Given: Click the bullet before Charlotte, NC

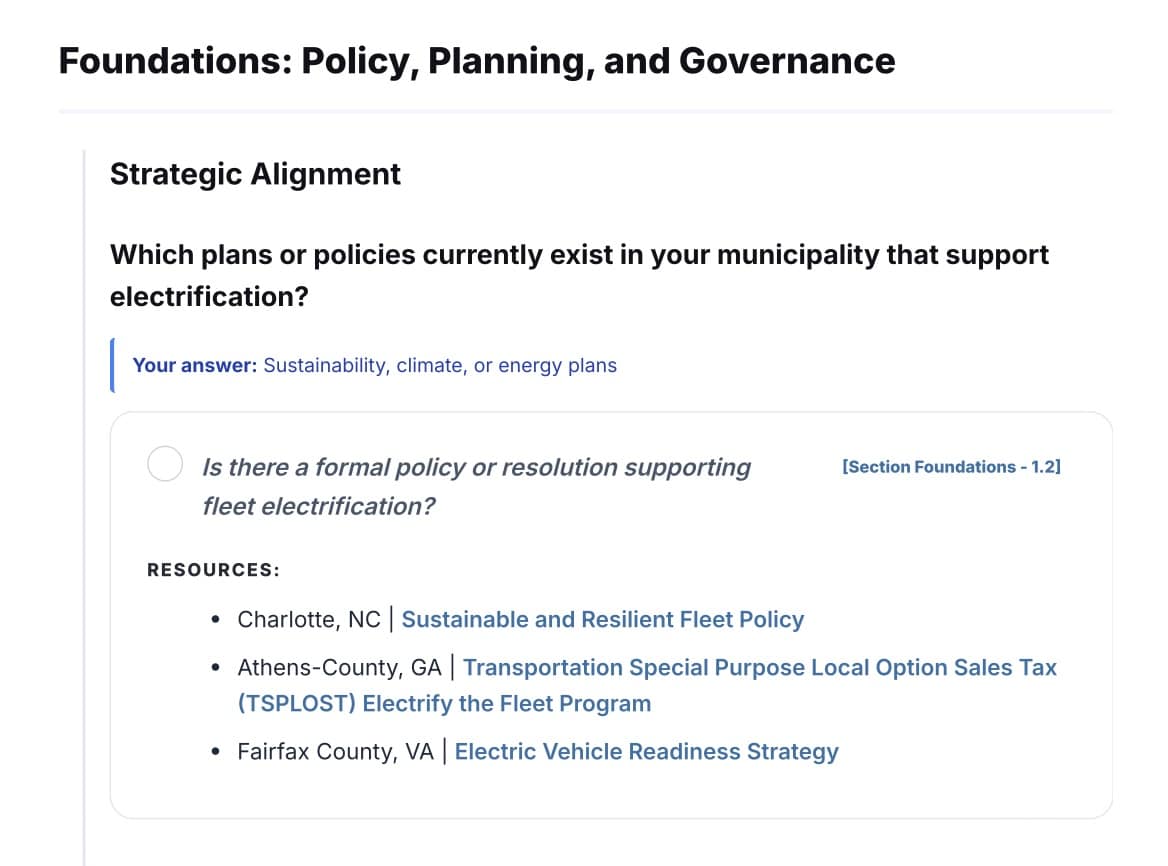Looking at the screenshot, I should coord(215,620).
